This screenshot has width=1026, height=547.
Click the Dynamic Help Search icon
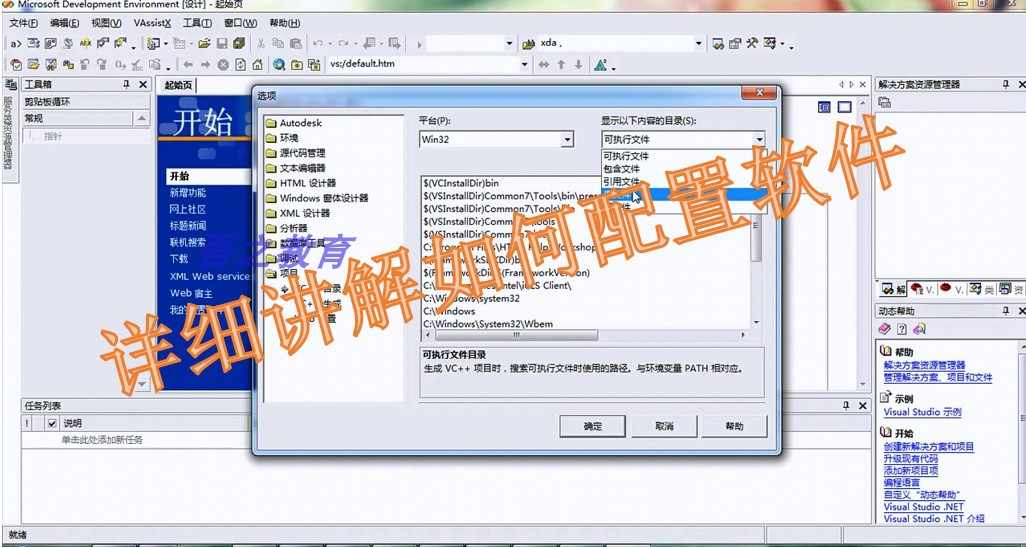click(x=919, y=328)
